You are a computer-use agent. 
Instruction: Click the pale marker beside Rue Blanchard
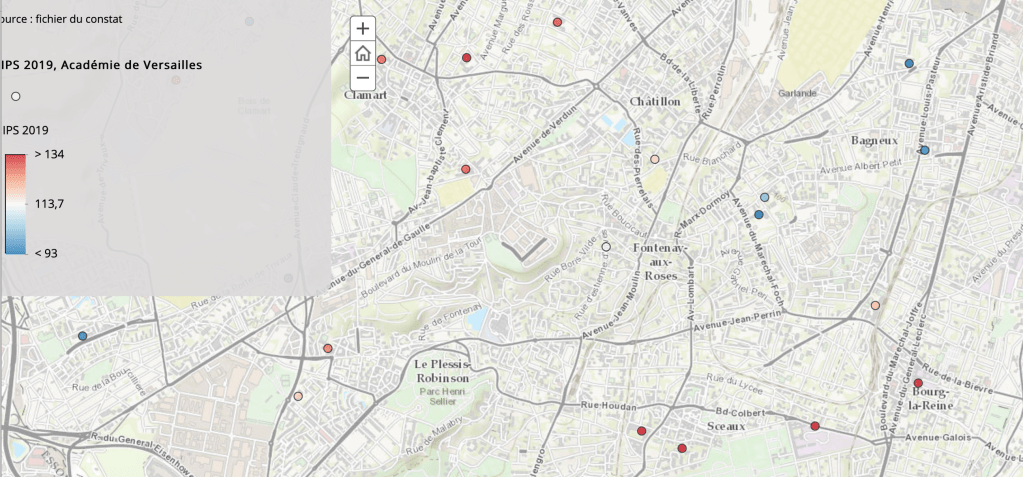click(x=655, y=159)
